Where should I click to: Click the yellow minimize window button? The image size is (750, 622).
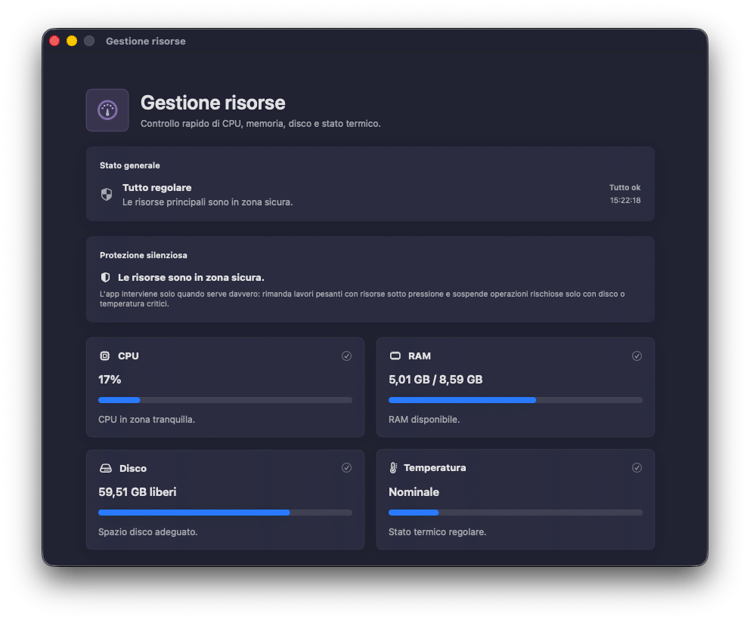pyautogui.click(x=72, y=41)
